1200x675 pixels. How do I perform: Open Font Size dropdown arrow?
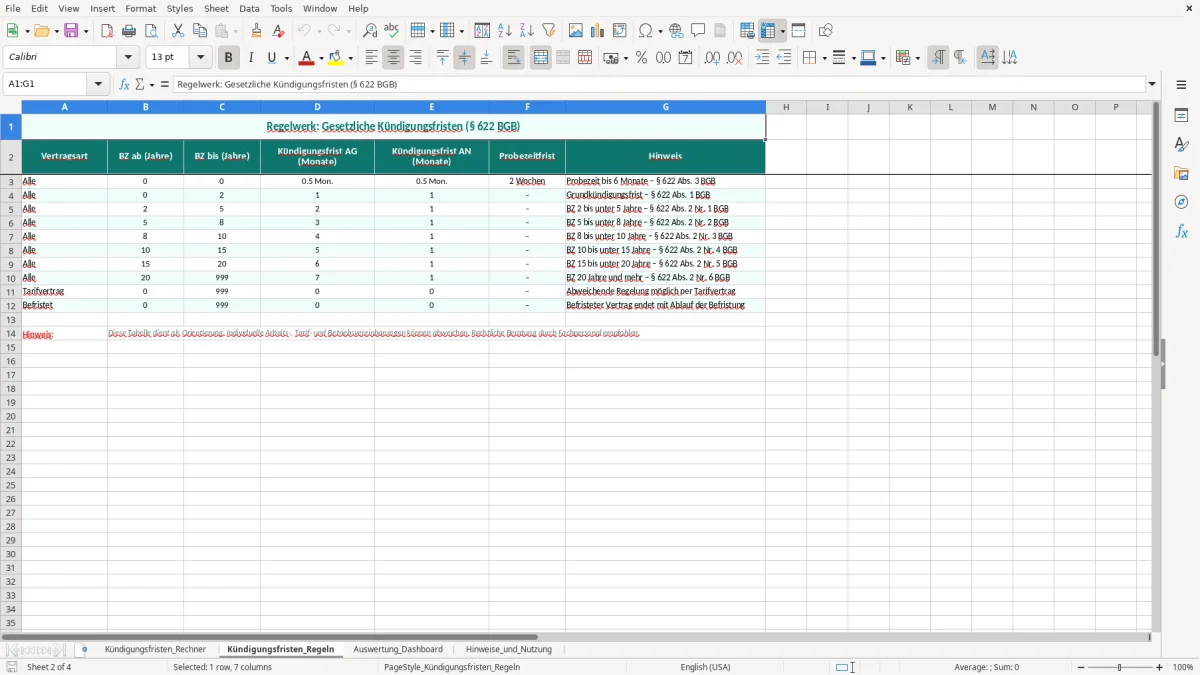[x=200, y=58]
